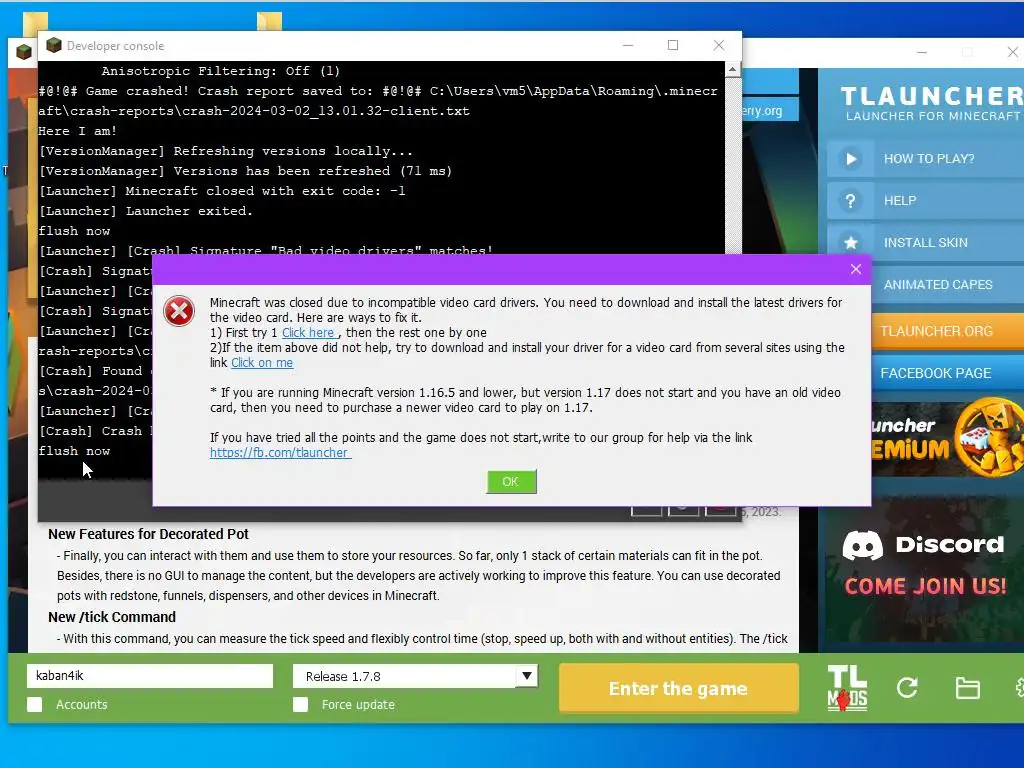The width and height of the screenshot is (1024, 768).
Task: Close the Developer console window
Action: (x=718, y=45)
